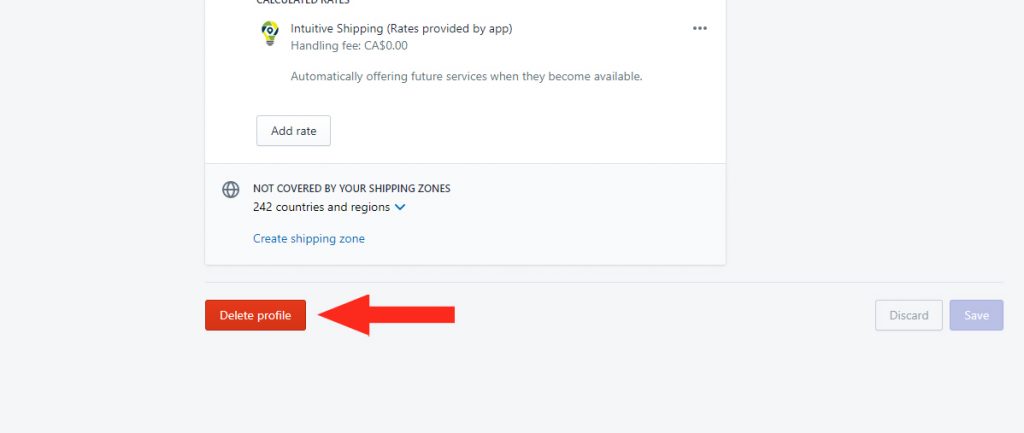Viewport: 1024px width, 433px height.
Task: Click the partially visible Calculated Rates heading
Action: click(302, 3)
